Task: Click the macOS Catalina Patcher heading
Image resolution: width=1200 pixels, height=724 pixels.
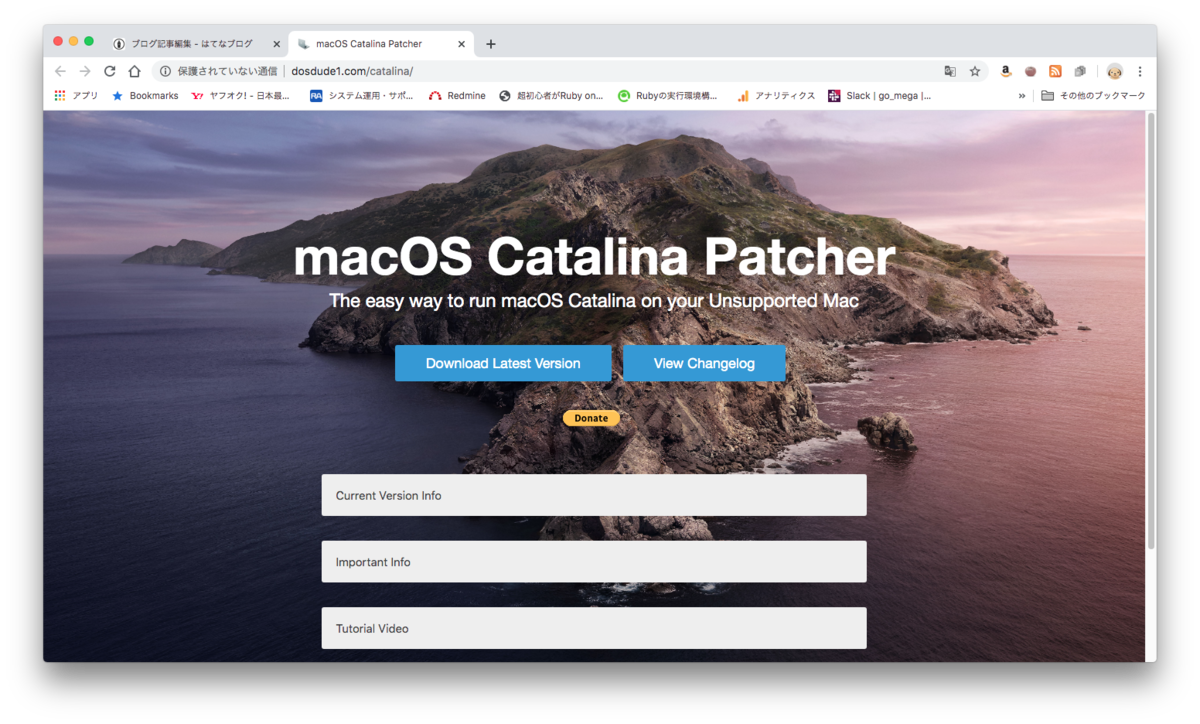Action: click(594, 257)
